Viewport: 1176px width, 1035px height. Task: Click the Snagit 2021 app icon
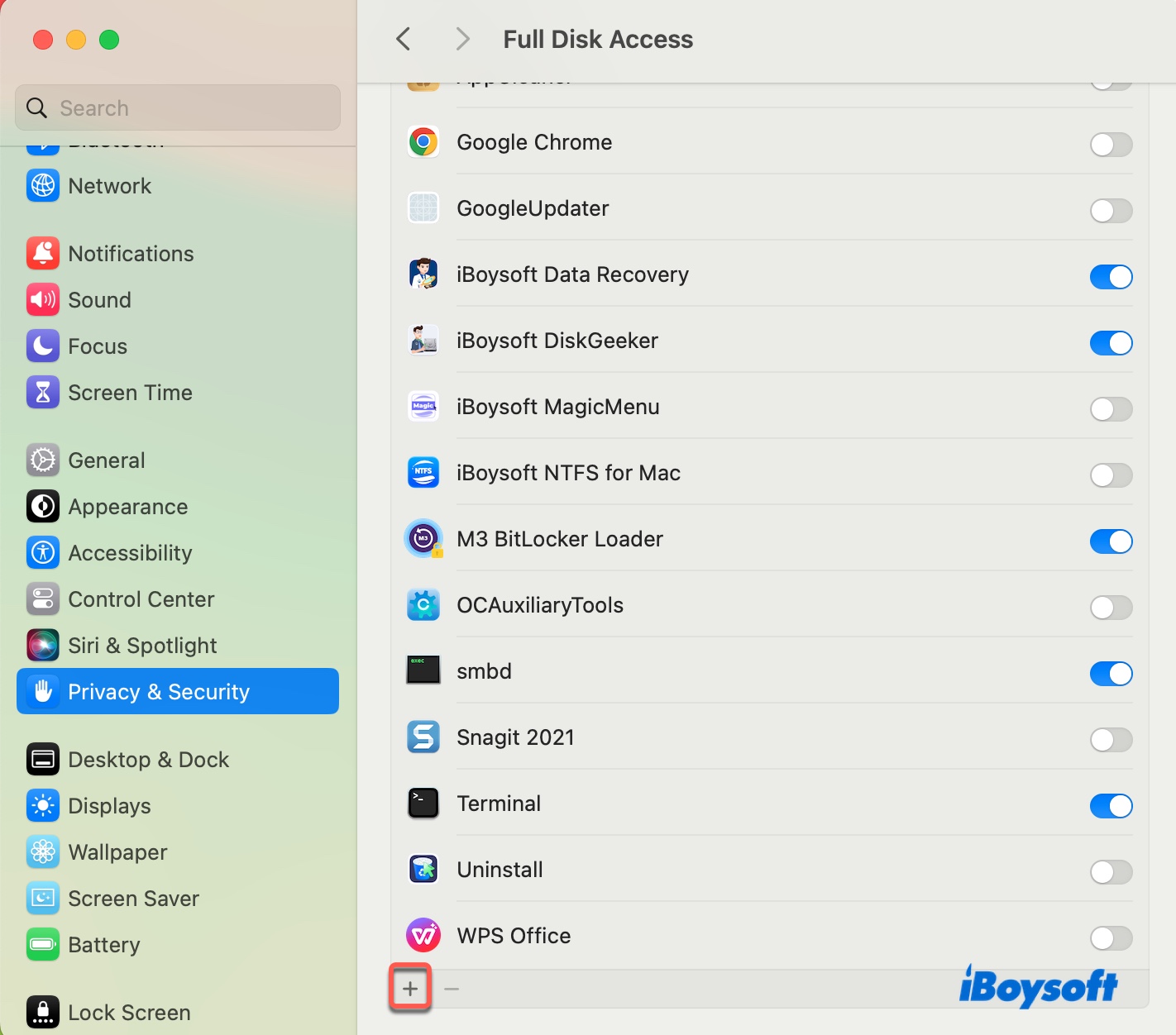pos(423,737)
